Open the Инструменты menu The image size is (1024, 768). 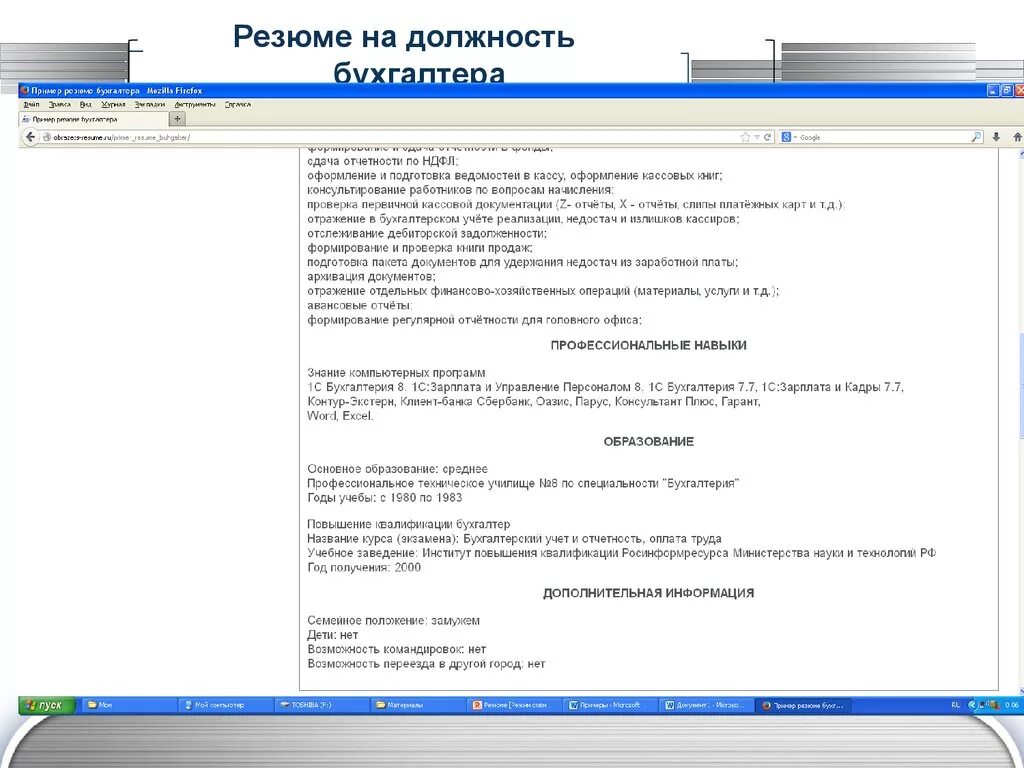195,104
